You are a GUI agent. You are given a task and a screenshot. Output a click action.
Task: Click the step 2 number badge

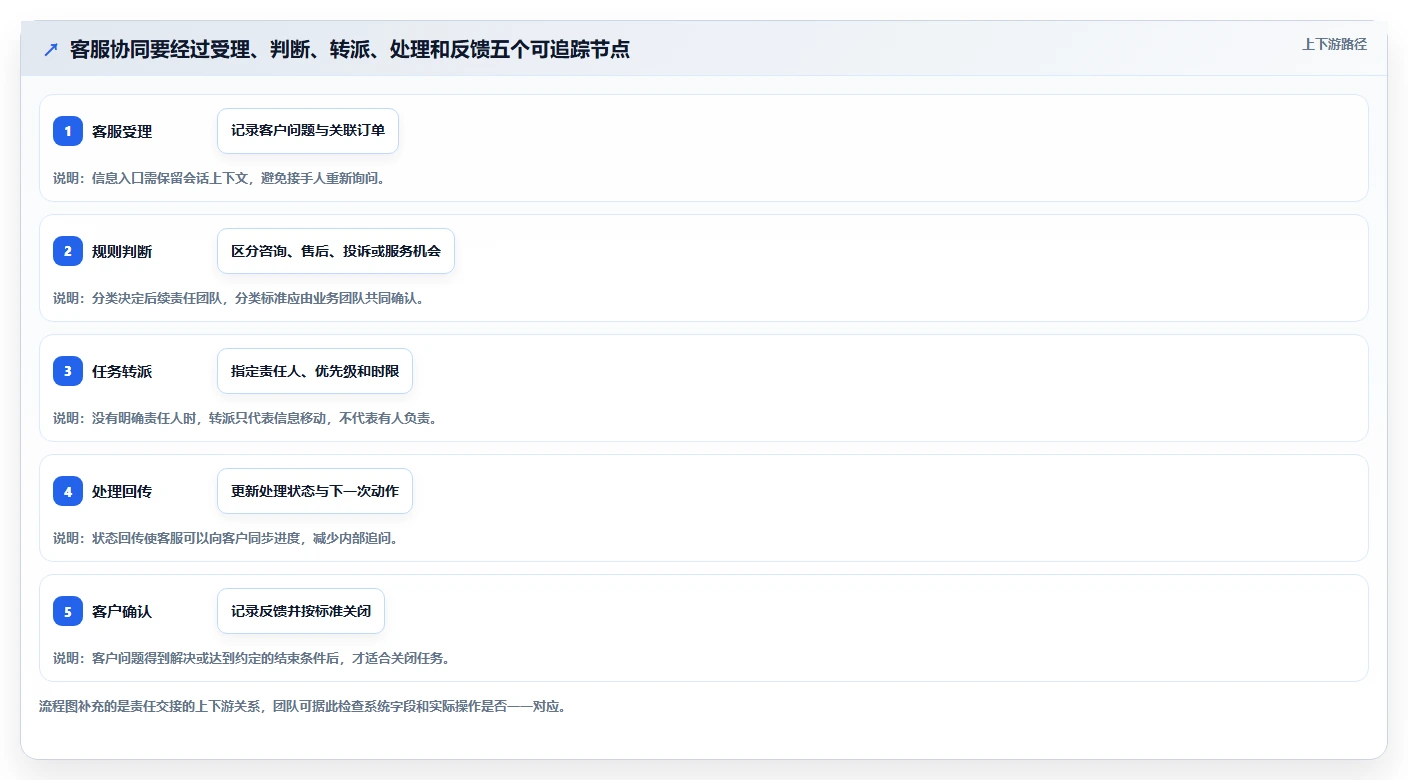pos(68,251)
